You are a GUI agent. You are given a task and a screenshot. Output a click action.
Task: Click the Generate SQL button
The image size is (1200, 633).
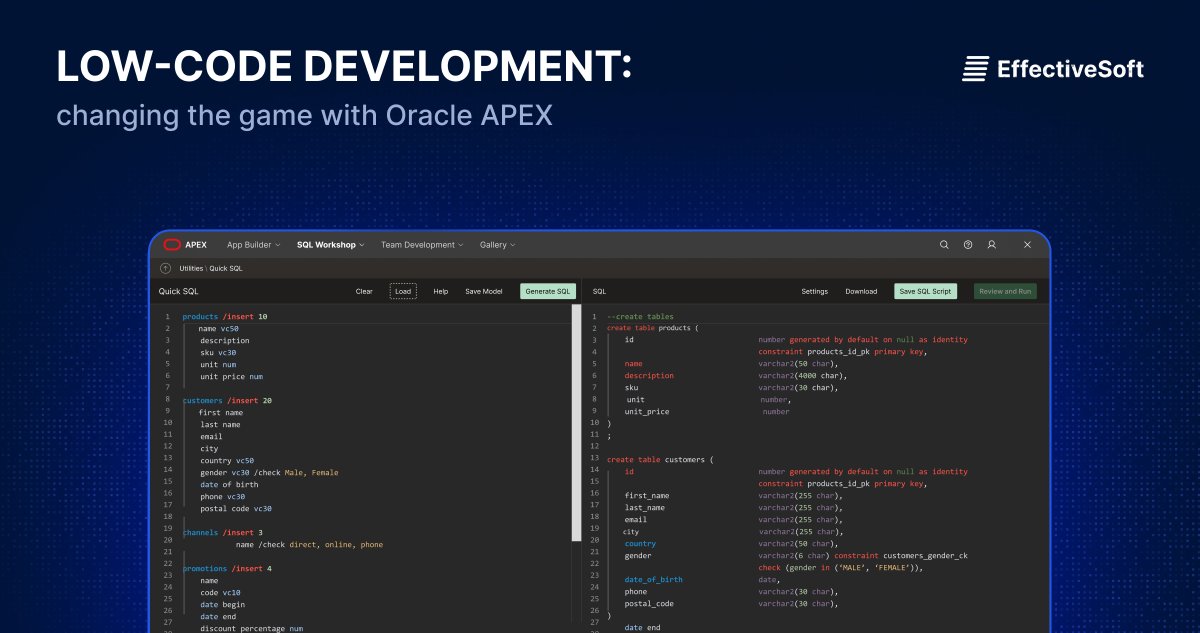[548, 291]
